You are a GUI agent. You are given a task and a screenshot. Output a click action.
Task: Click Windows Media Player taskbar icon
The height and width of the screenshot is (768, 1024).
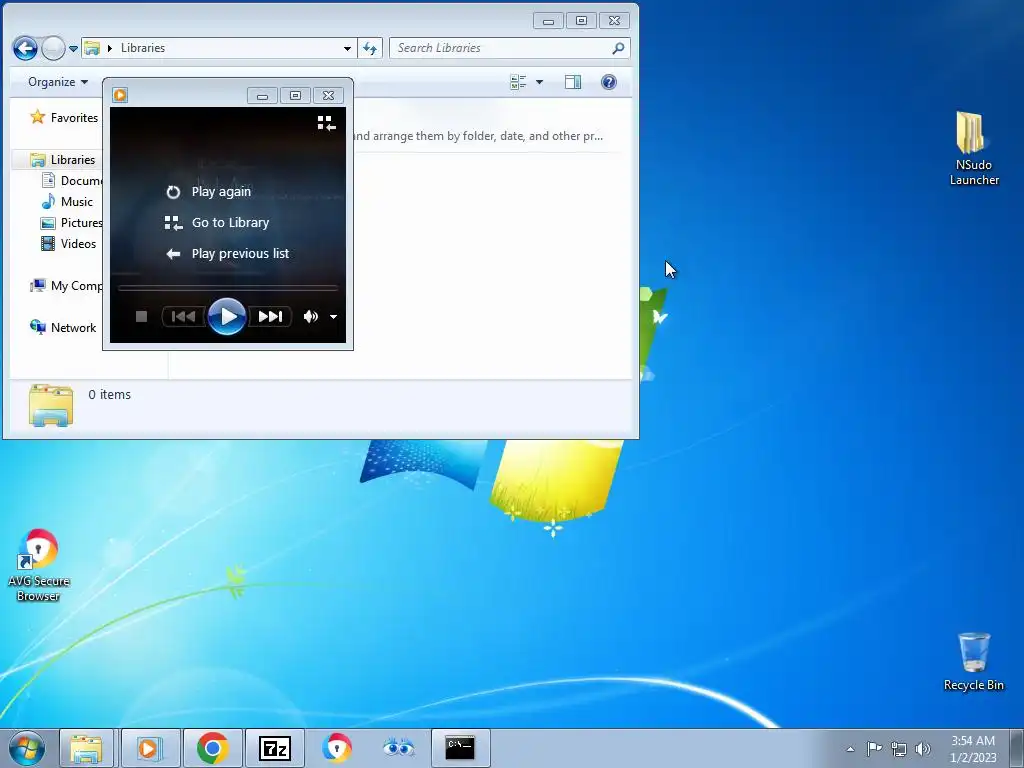pyautogui.click(x=149, y=748)
